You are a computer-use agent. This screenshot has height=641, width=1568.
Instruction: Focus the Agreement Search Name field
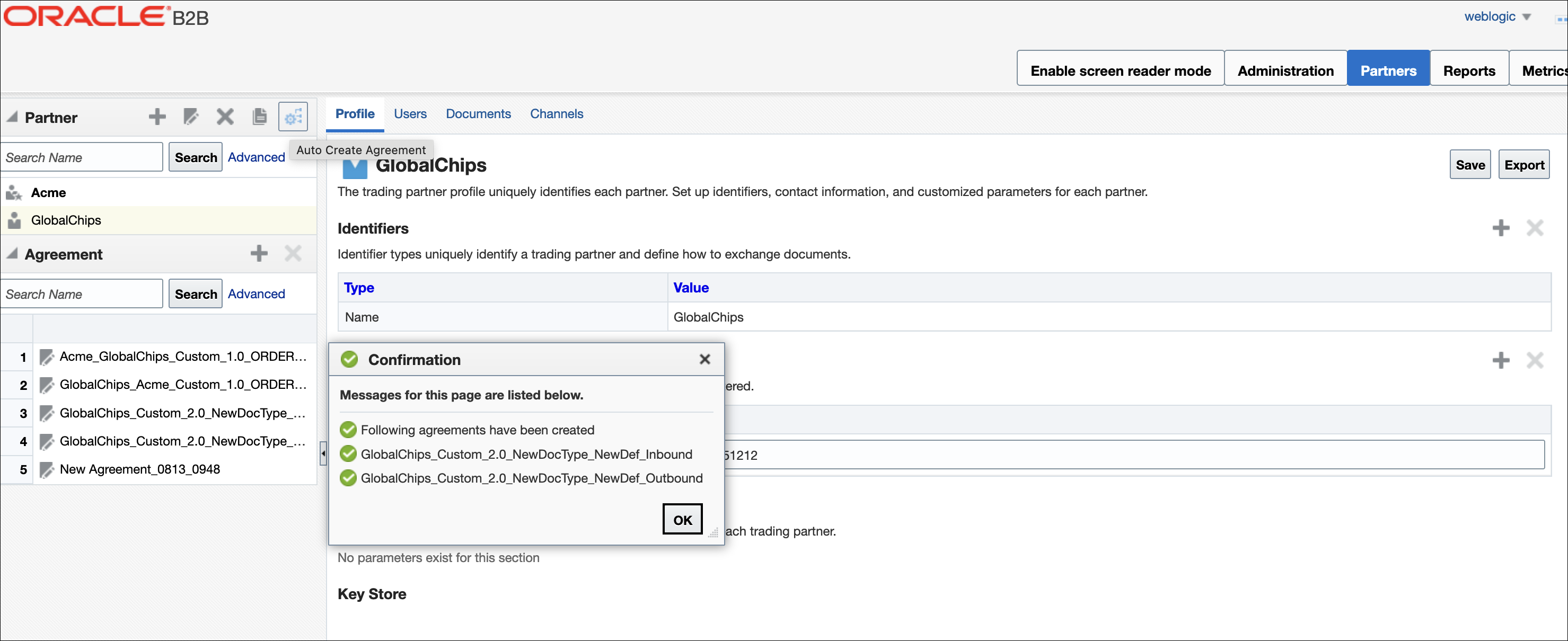pos(82,295)
